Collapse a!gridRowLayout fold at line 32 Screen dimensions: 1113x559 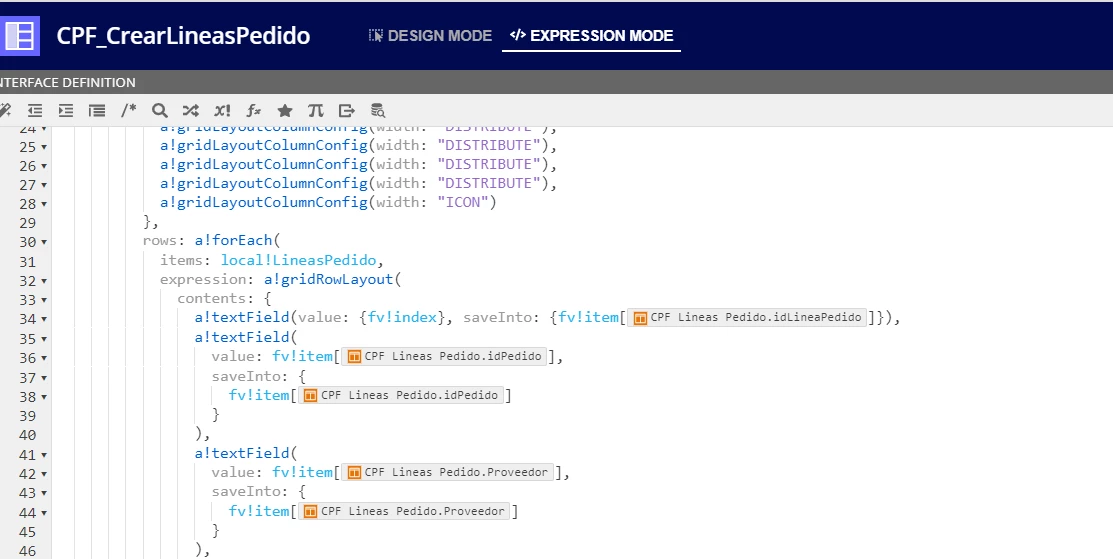(44, 282)
